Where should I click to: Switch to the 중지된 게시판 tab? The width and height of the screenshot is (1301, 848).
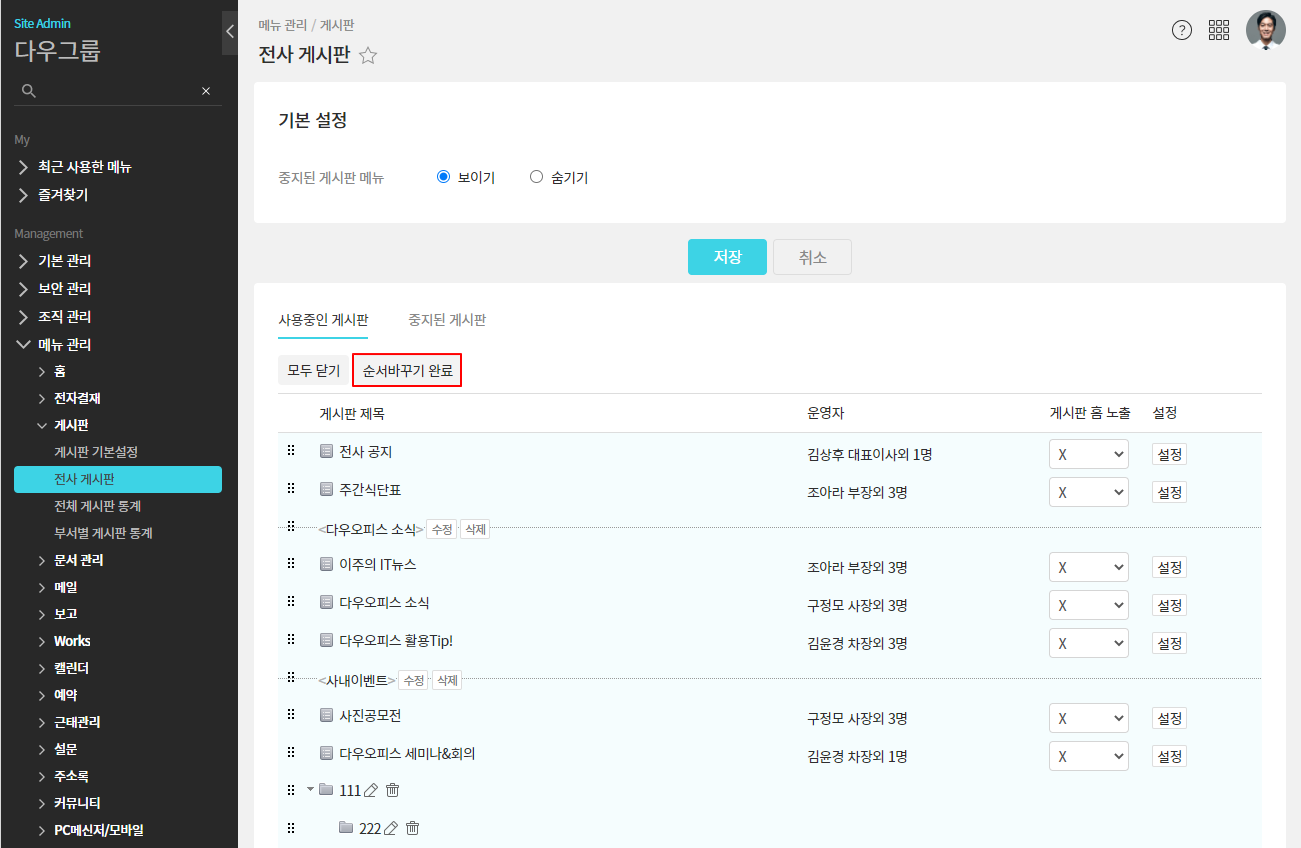click(x=447, y=320)
